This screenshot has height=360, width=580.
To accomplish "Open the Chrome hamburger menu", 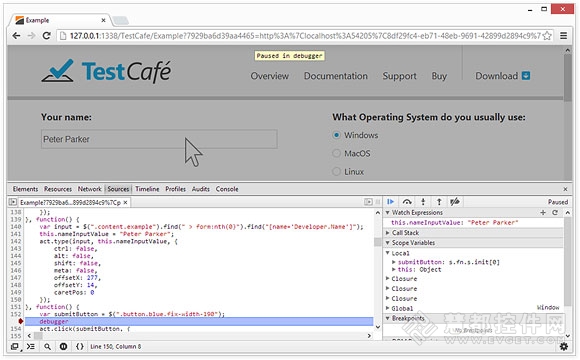I will coord(563,36).
